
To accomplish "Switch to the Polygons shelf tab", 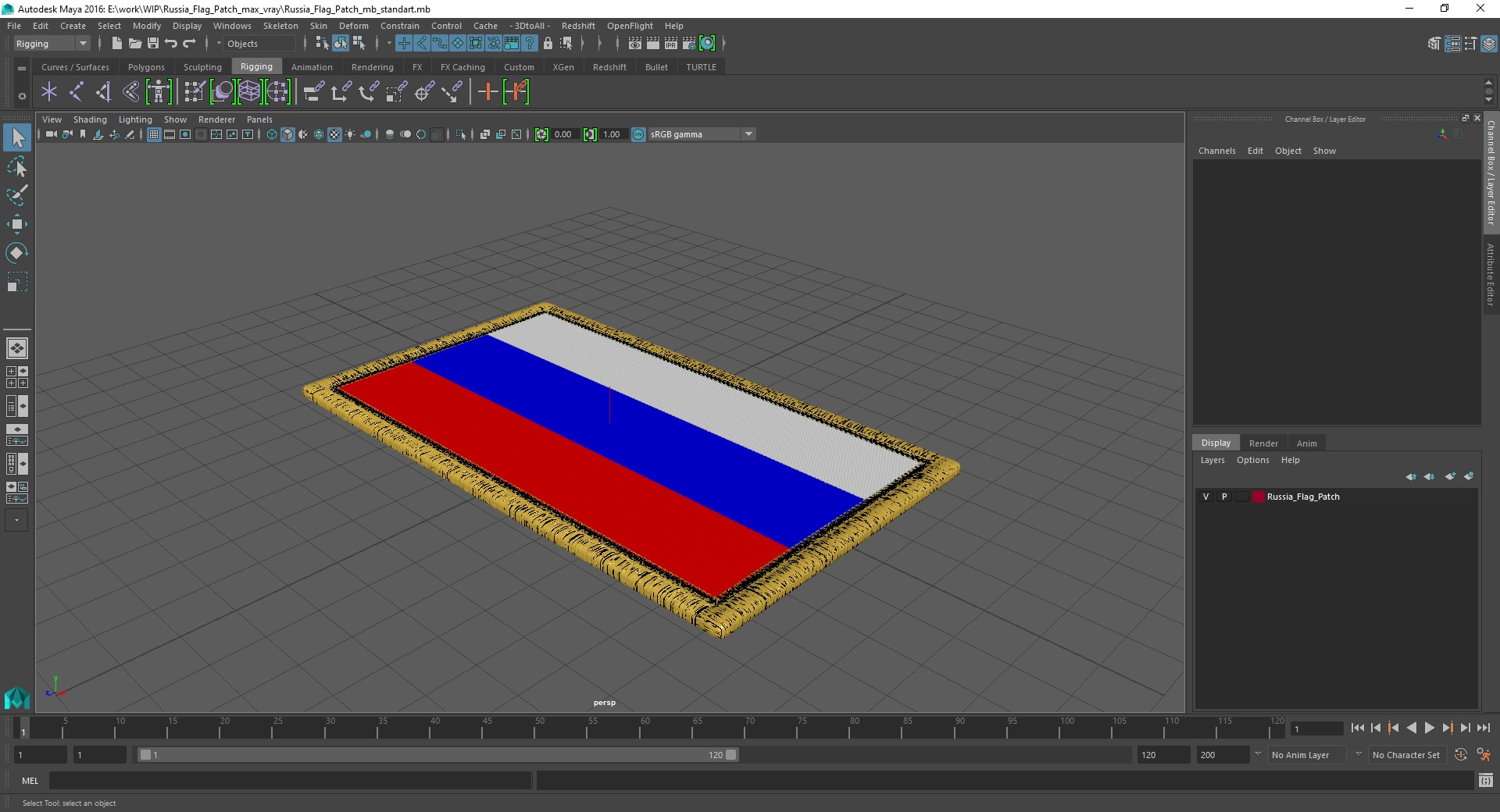I will click(x=146, y=67).
